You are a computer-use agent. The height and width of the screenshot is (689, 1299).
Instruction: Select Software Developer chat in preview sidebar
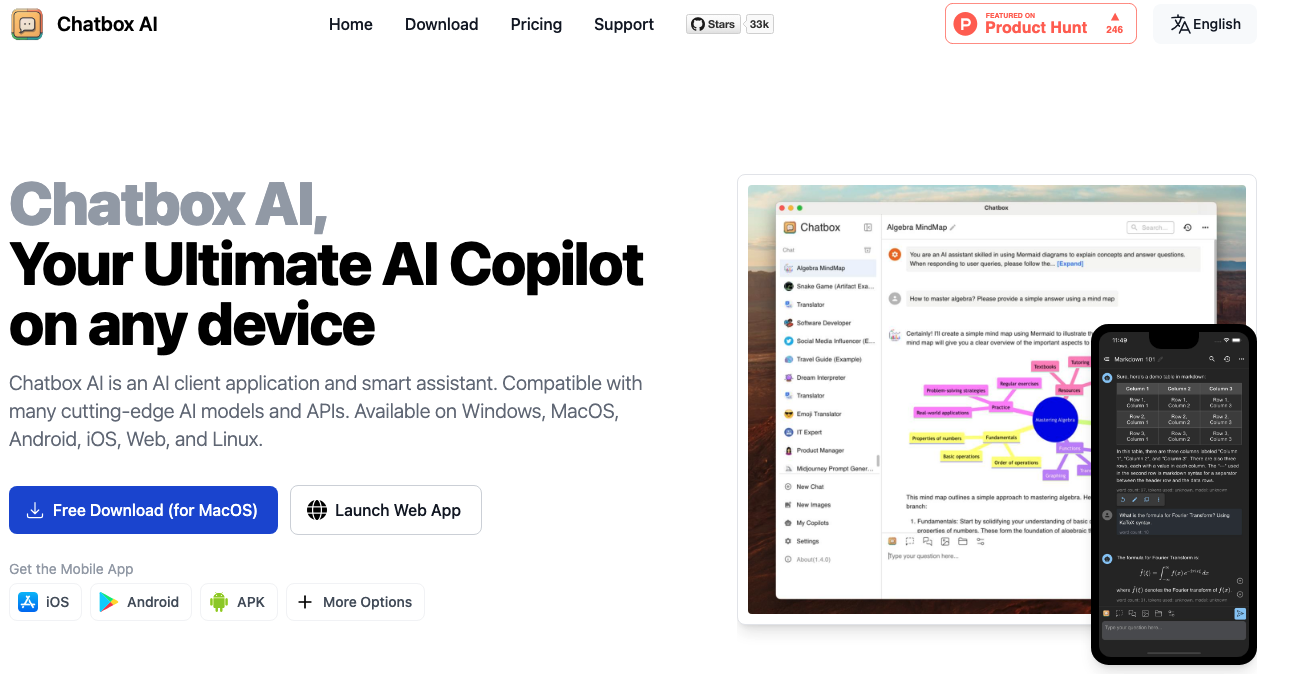pyautogui.click(x=827, y=323)
